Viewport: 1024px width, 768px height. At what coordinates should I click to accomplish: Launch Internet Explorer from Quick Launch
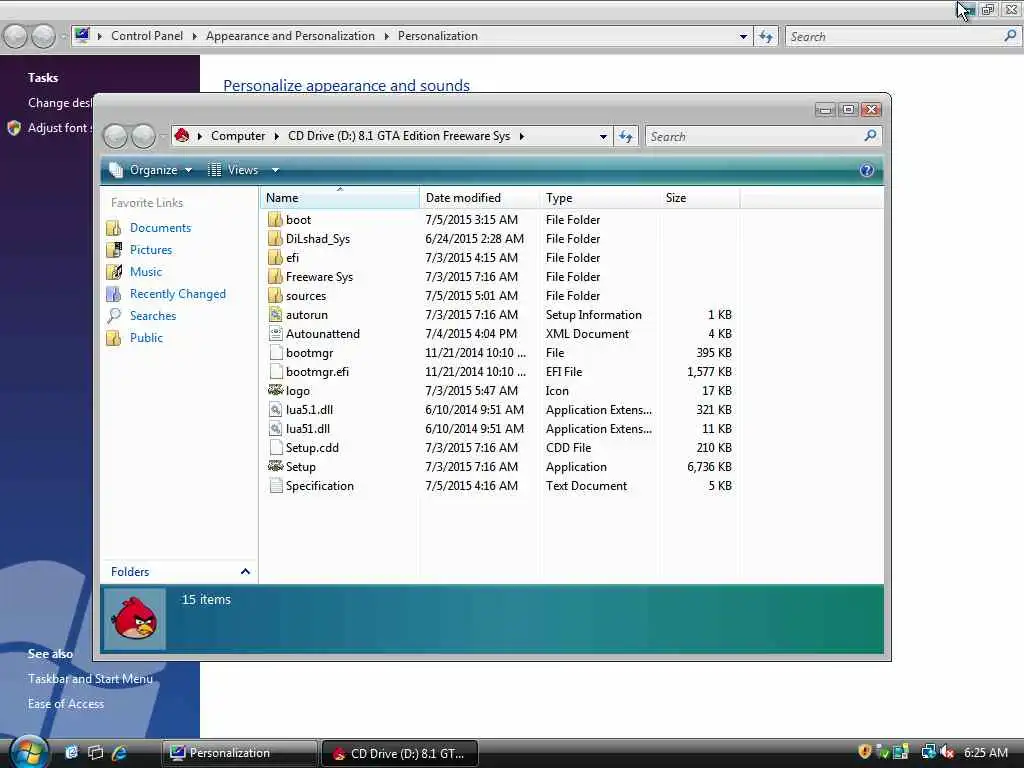point(120,752)
